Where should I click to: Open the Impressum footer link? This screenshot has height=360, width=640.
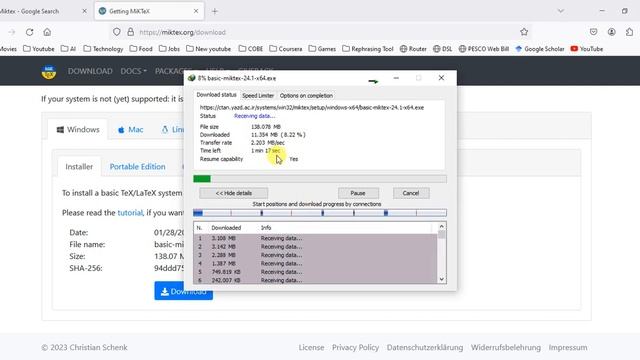[x=568, y=347]
